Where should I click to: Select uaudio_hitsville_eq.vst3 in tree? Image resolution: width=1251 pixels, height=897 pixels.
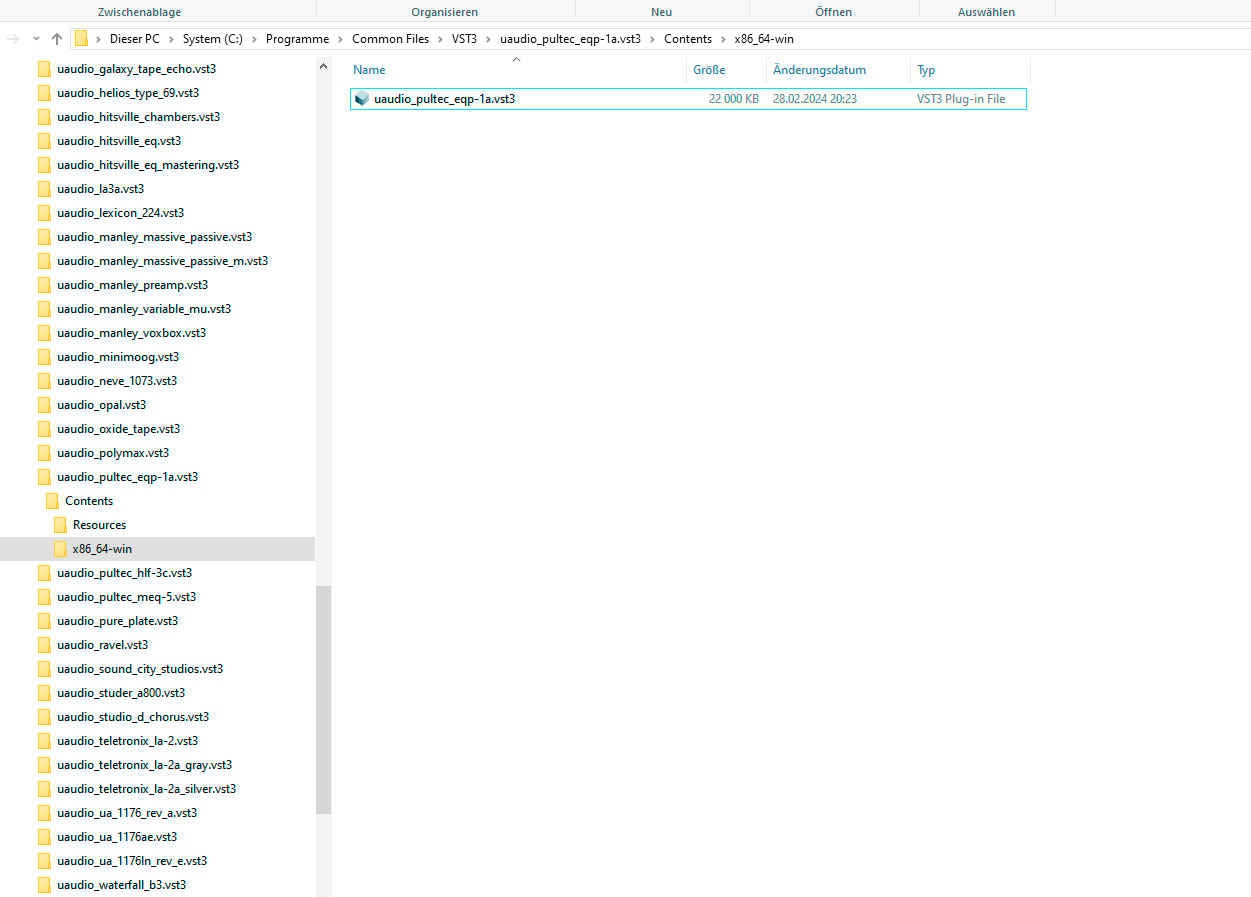point(119,141)
